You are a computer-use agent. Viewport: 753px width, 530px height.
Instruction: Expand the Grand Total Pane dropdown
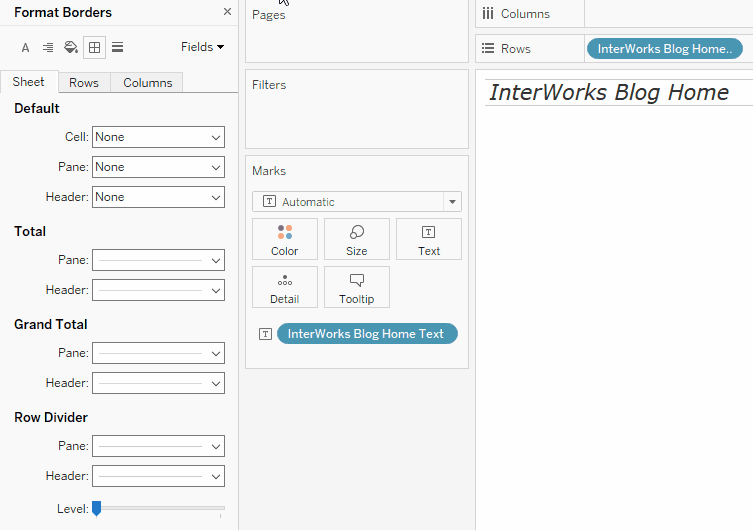158,353
